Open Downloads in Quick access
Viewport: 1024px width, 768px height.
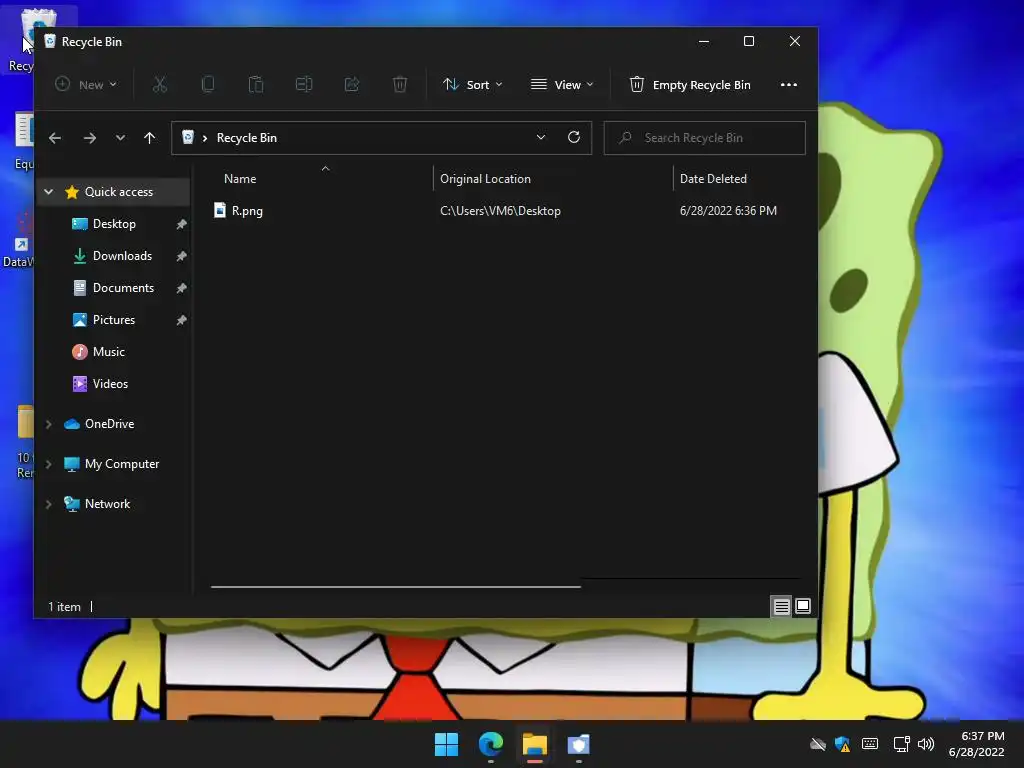(121, 256)
